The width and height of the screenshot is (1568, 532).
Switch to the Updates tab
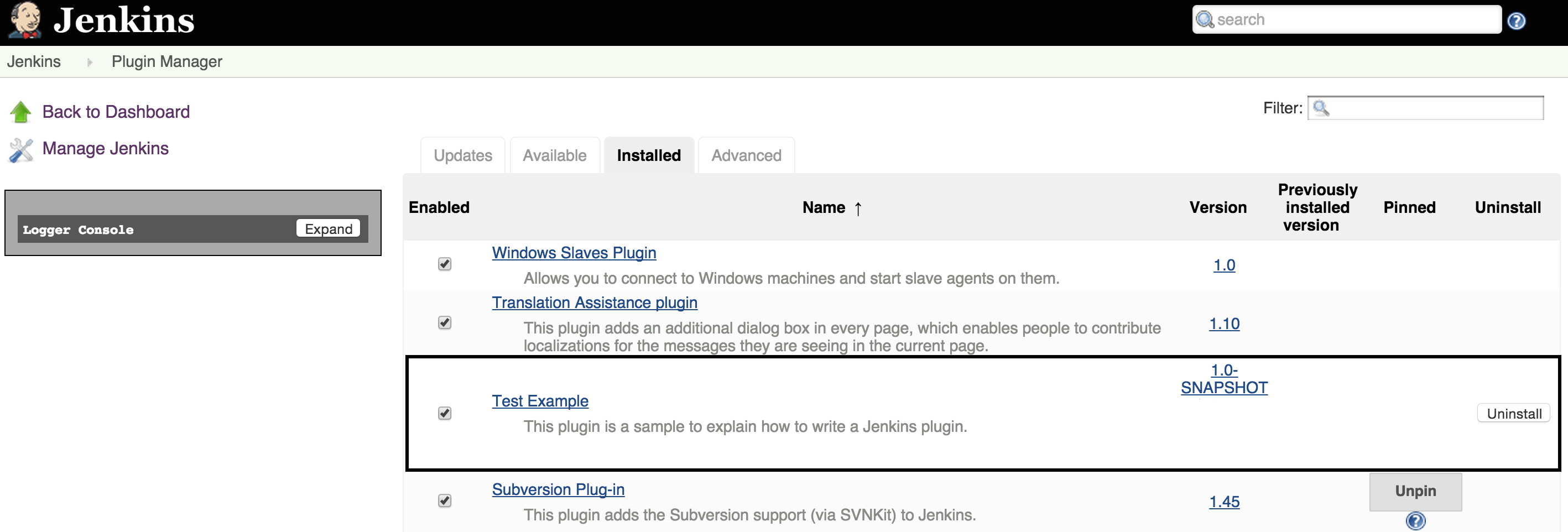462,156
